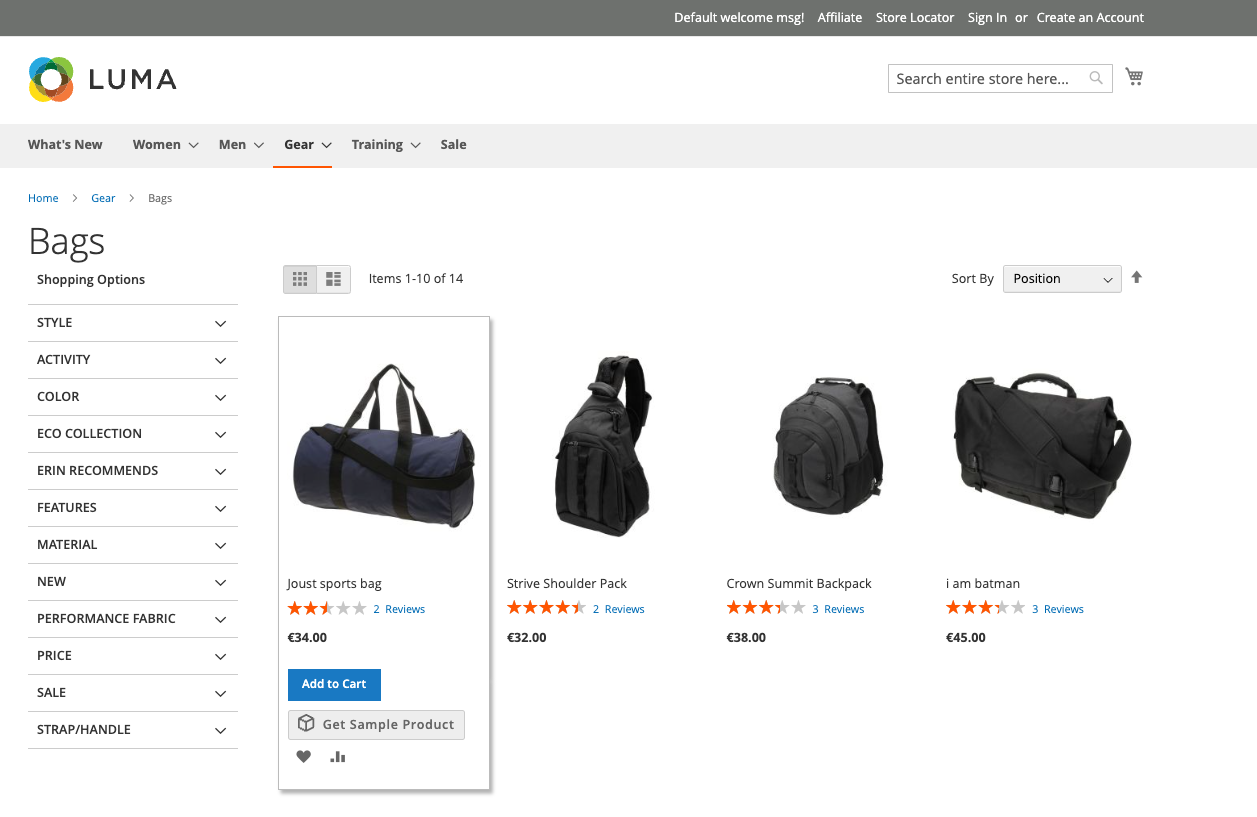
Task: View Joust sports bag 2 Reviews
Action: 399,609
